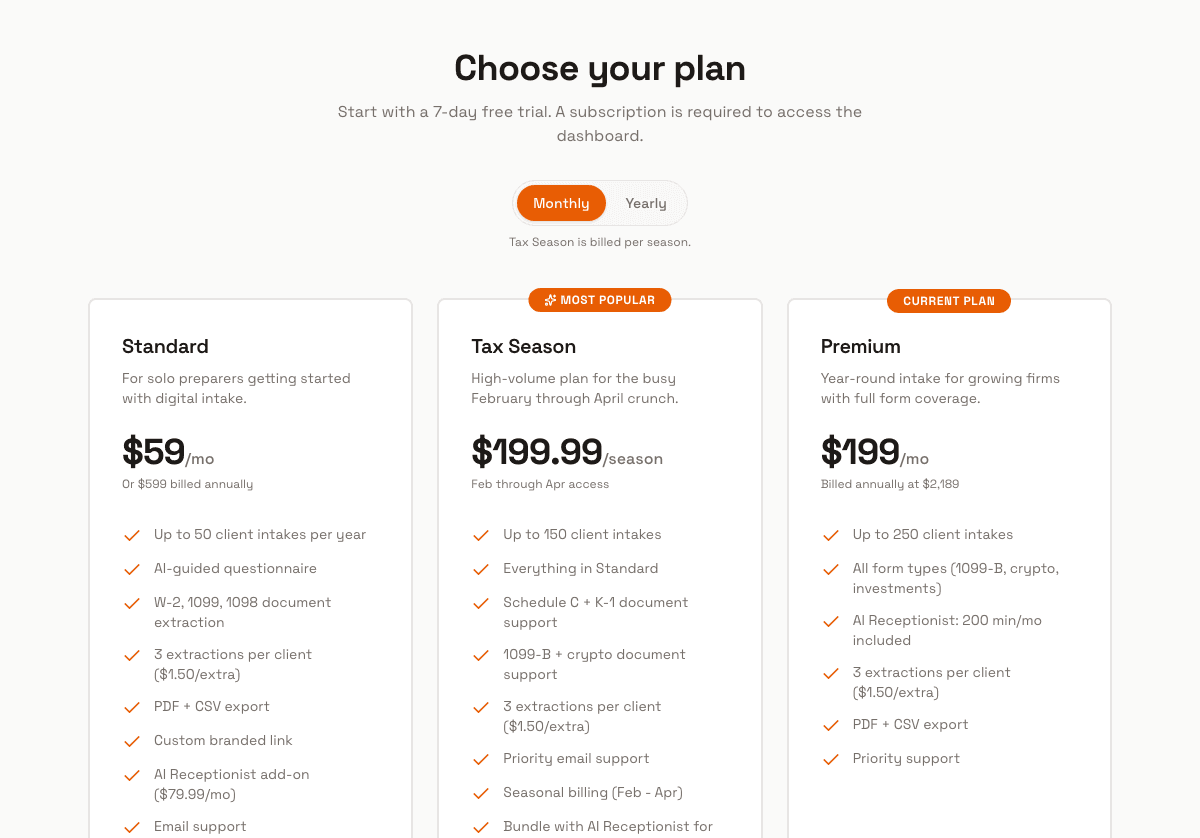
Task: Click the sparkle icon on MOST POPULAR badge
Action: pos(548,299)
